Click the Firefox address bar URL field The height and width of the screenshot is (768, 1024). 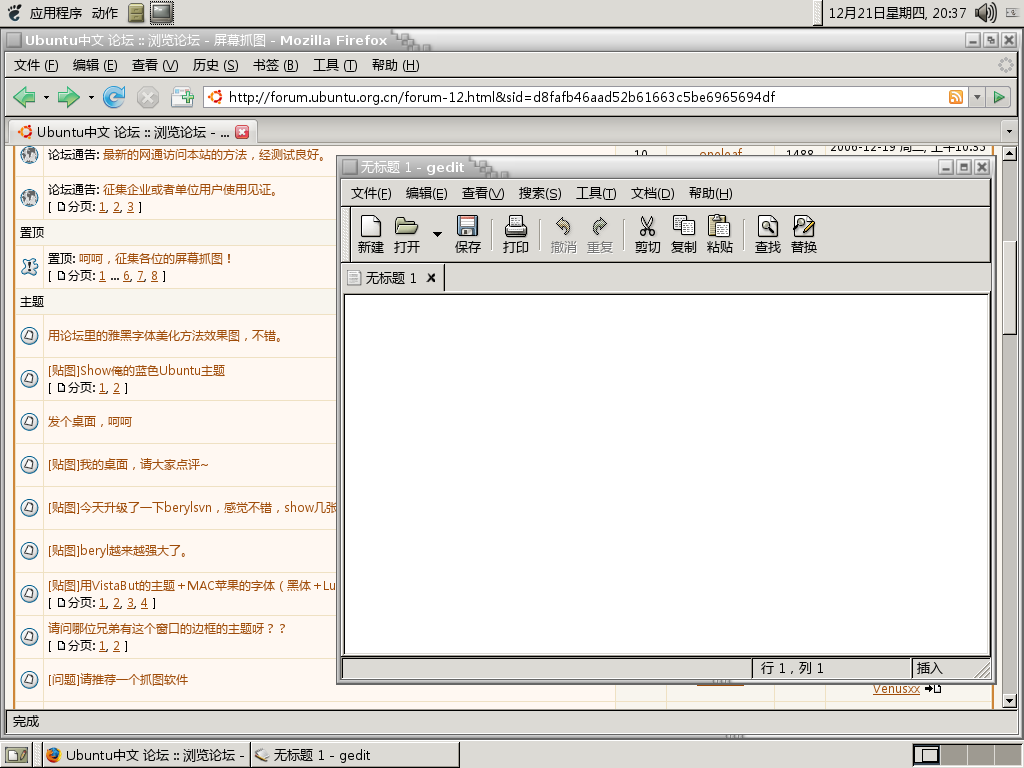584,97
